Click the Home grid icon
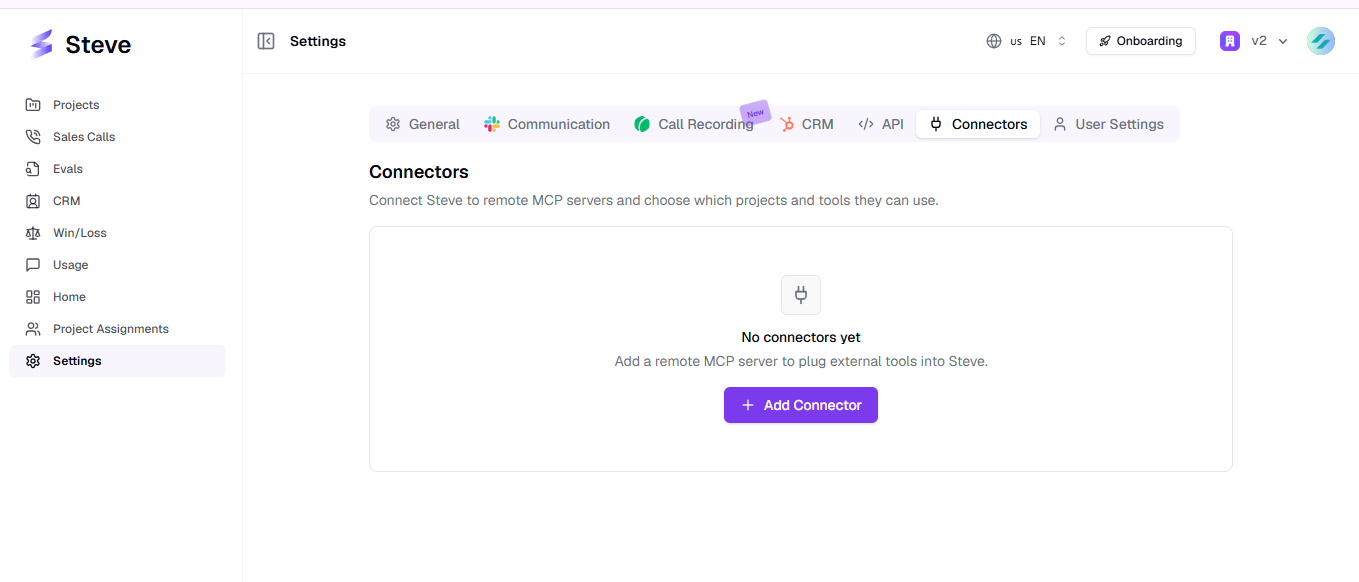 (33, 297)
